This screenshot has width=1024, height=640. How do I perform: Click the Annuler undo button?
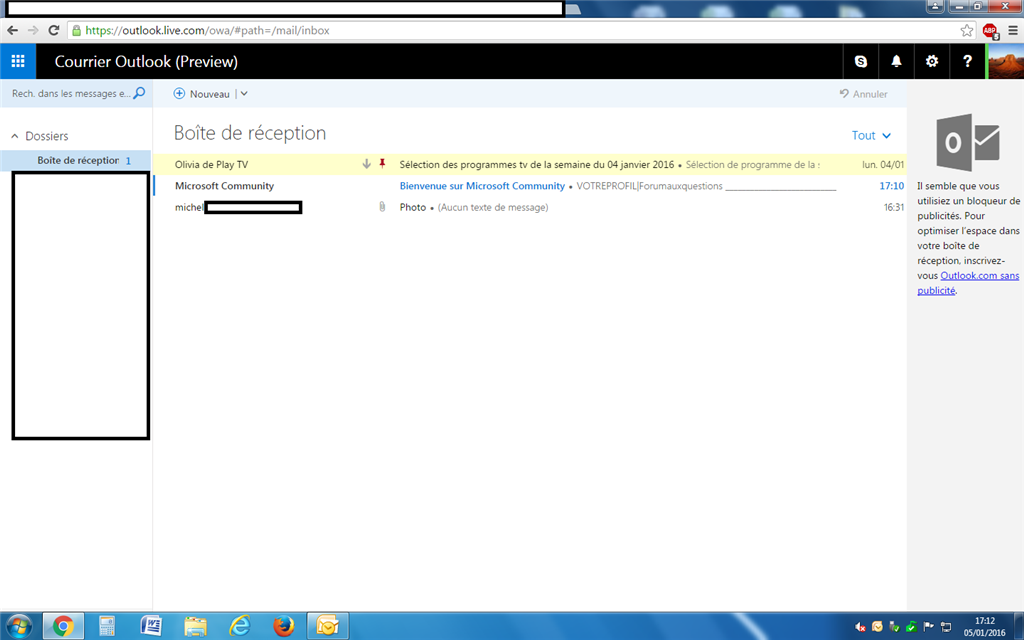tap(863, 94)
